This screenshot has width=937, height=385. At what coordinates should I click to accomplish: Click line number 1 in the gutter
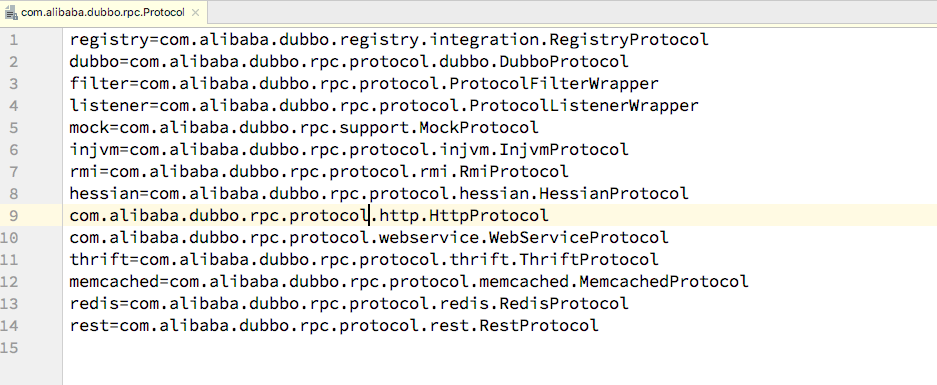tap(14, 40)
